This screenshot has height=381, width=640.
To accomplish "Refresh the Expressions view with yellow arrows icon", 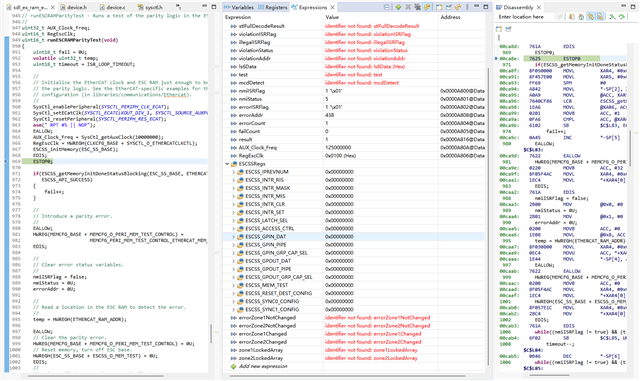I will 458,7.
